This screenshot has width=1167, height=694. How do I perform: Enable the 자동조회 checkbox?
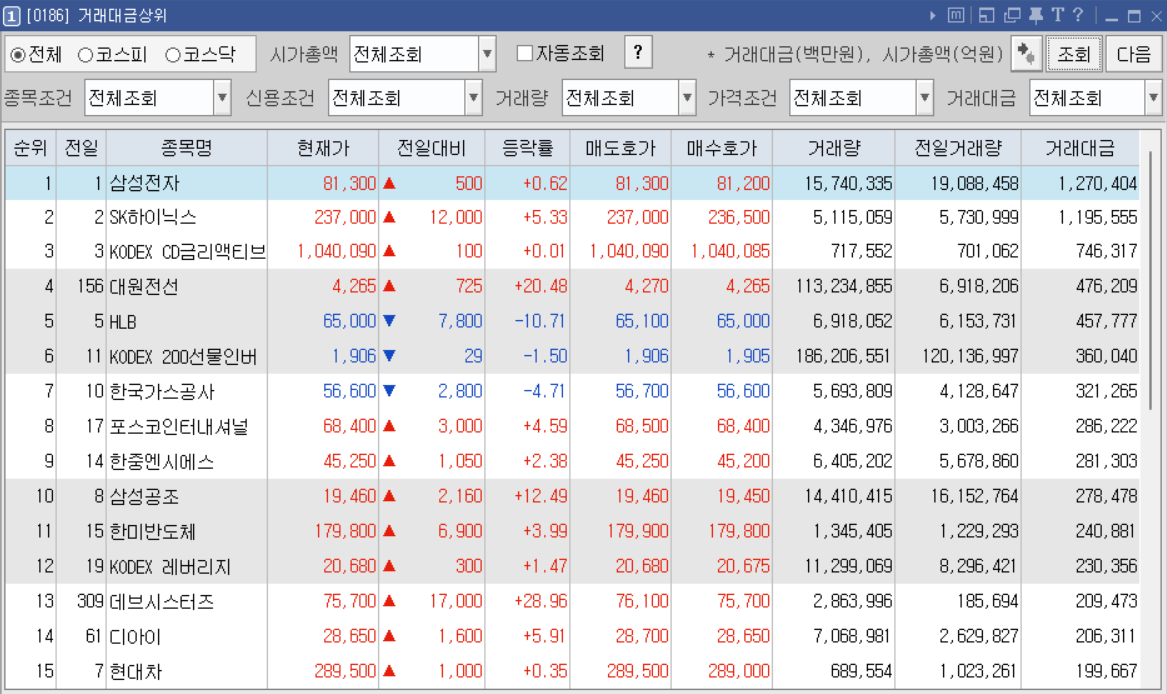tap(525, 53)
